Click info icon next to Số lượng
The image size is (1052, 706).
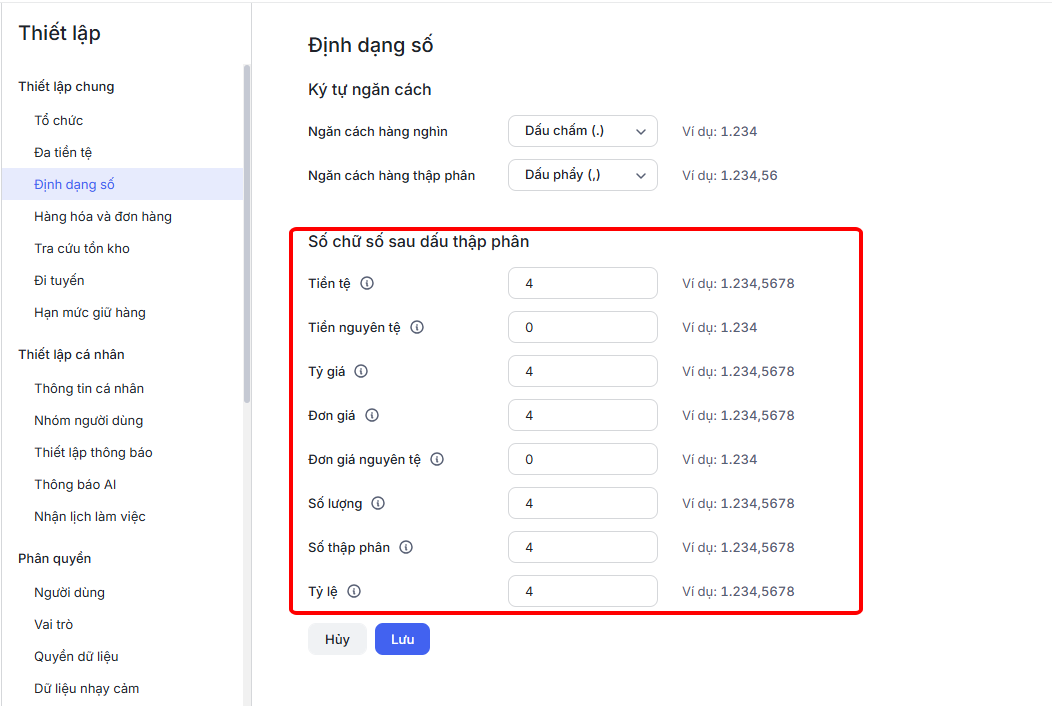click(378, 503)
